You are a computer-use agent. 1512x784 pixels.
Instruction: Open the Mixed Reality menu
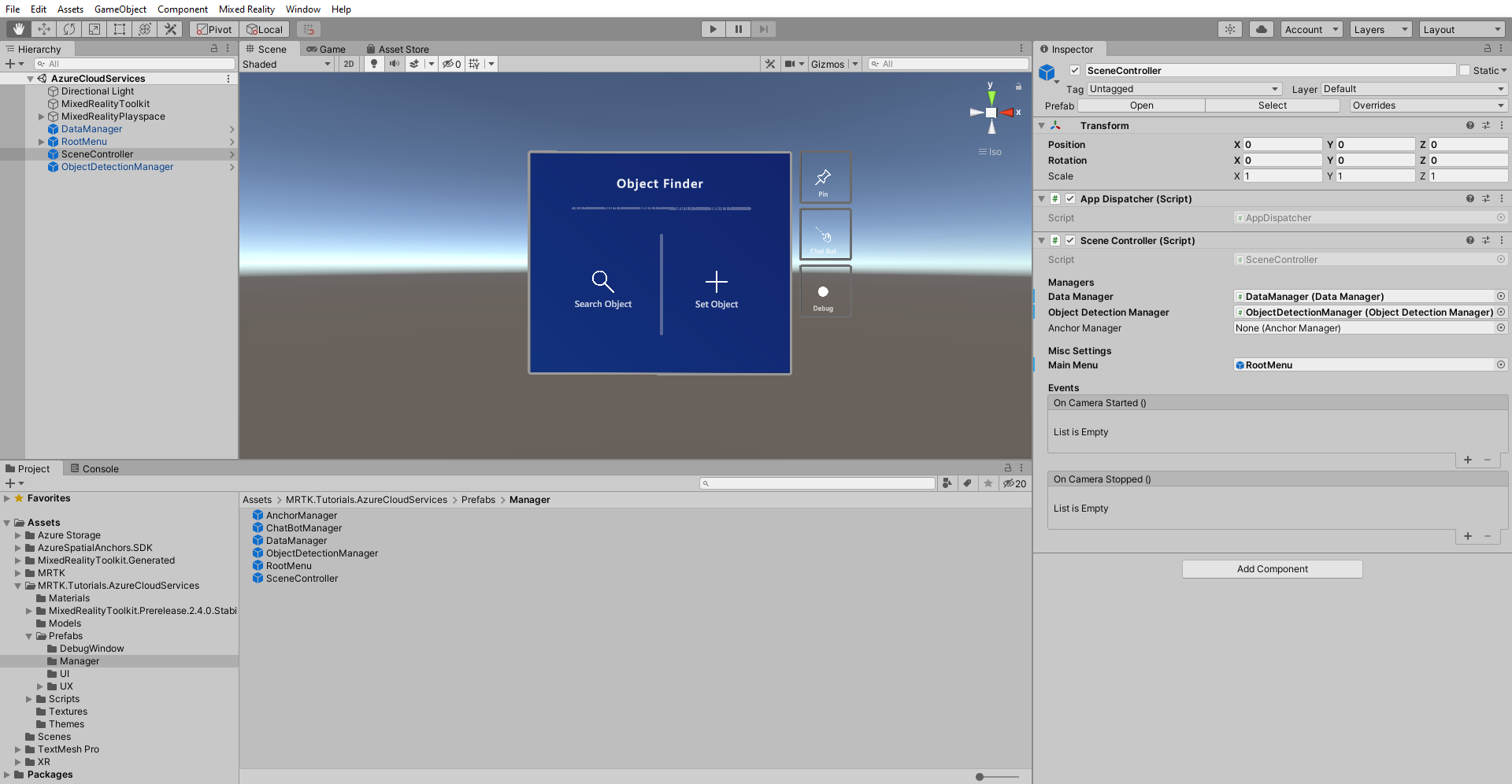246,9
